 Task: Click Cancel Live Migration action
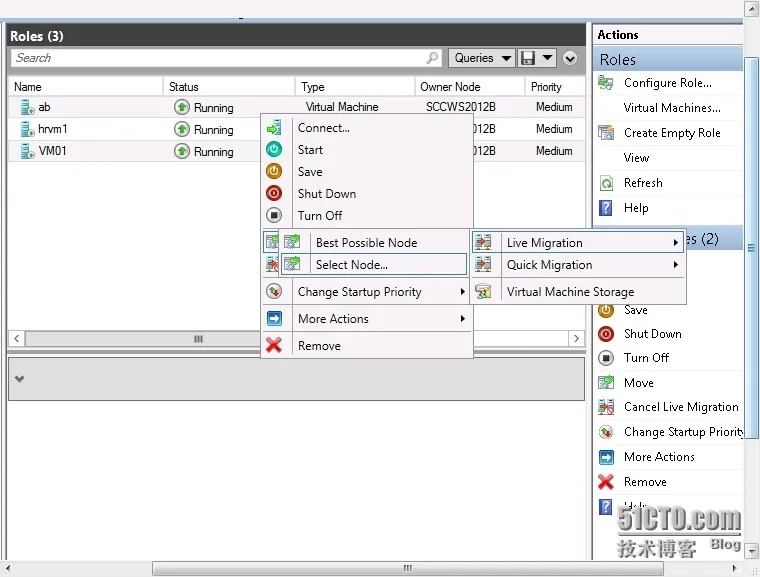tap(681, 407)
